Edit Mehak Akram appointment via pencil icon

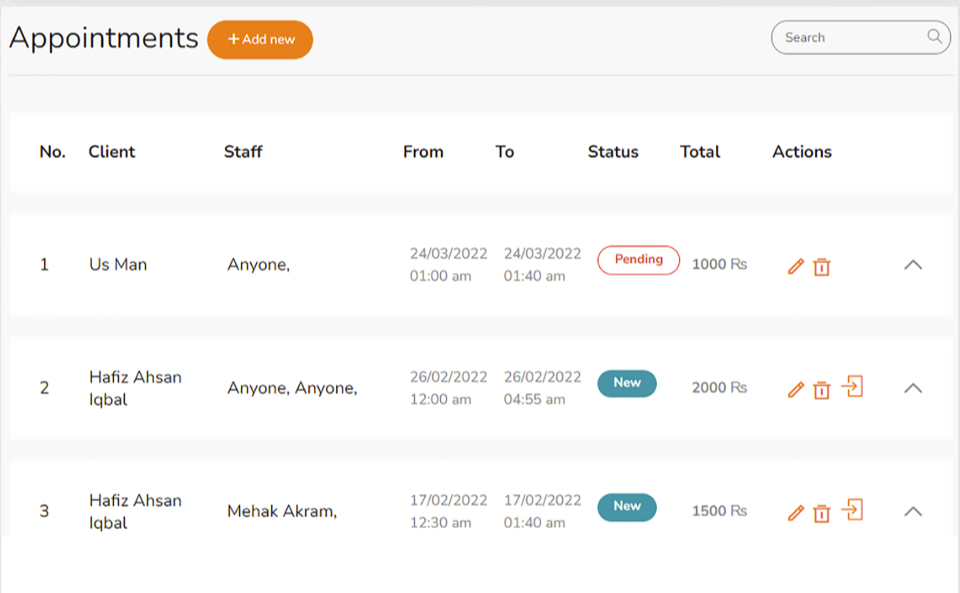point(796,513)
